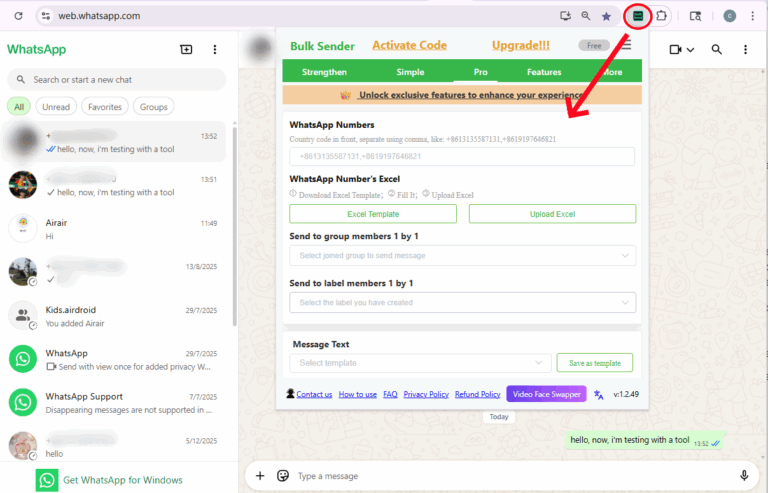
Task: Open the Features tab
Action: (x=544, y=72)
